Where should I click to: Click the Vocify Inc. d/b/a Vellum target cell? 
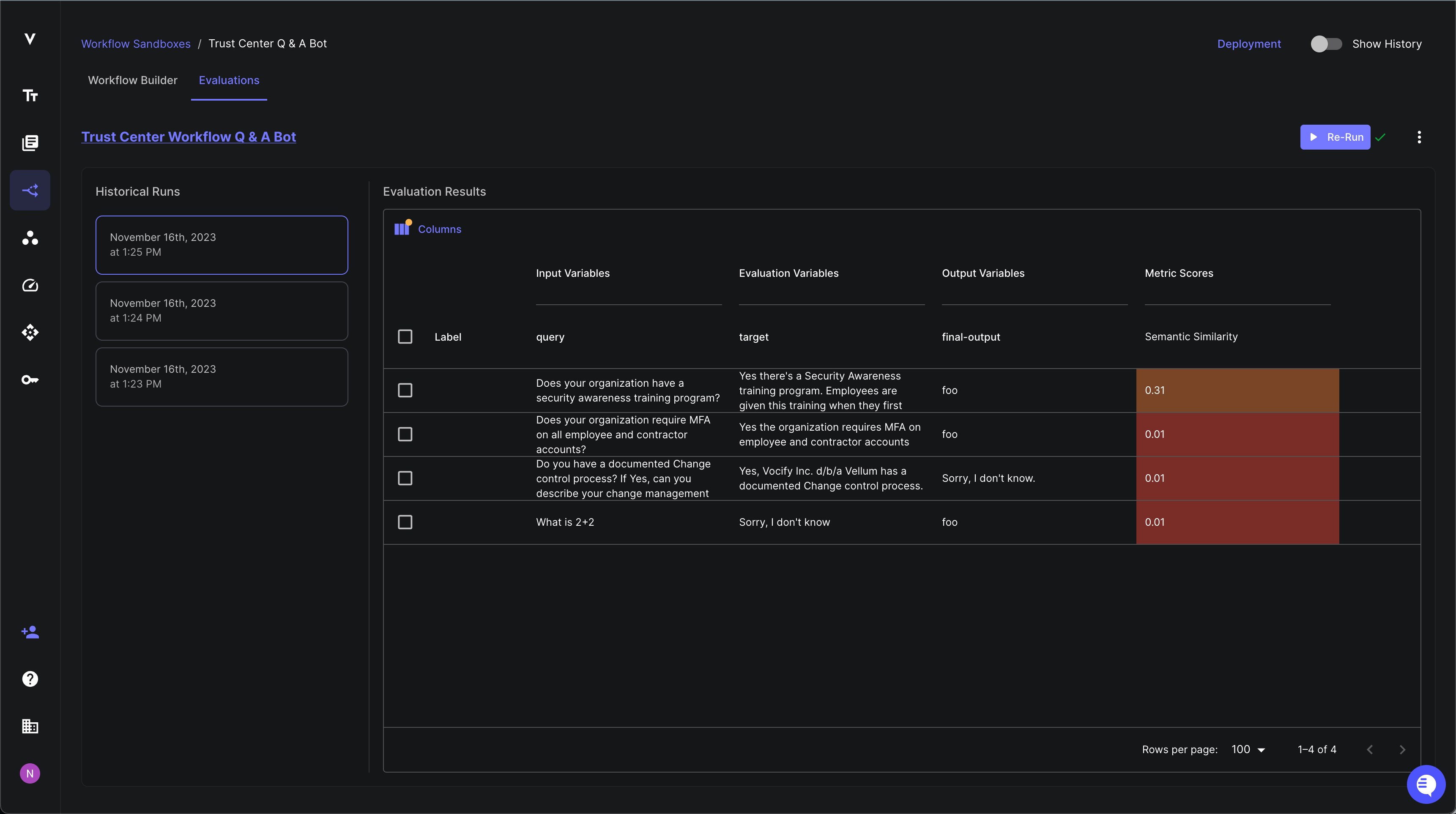pyautogui.click(x=831, y=478)
